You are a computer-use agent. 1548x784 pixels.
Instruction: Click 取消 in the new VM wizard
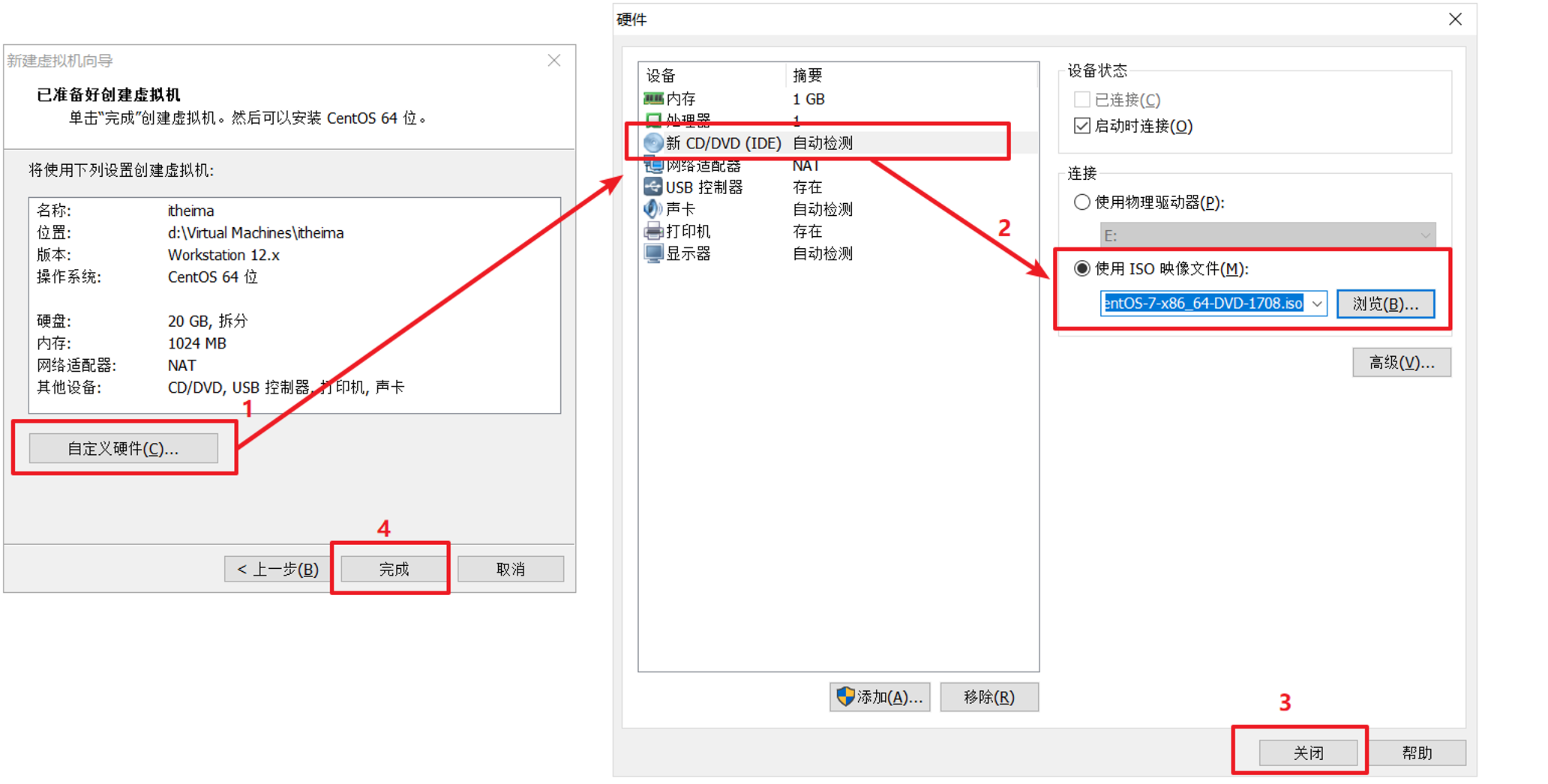[511, 569]
